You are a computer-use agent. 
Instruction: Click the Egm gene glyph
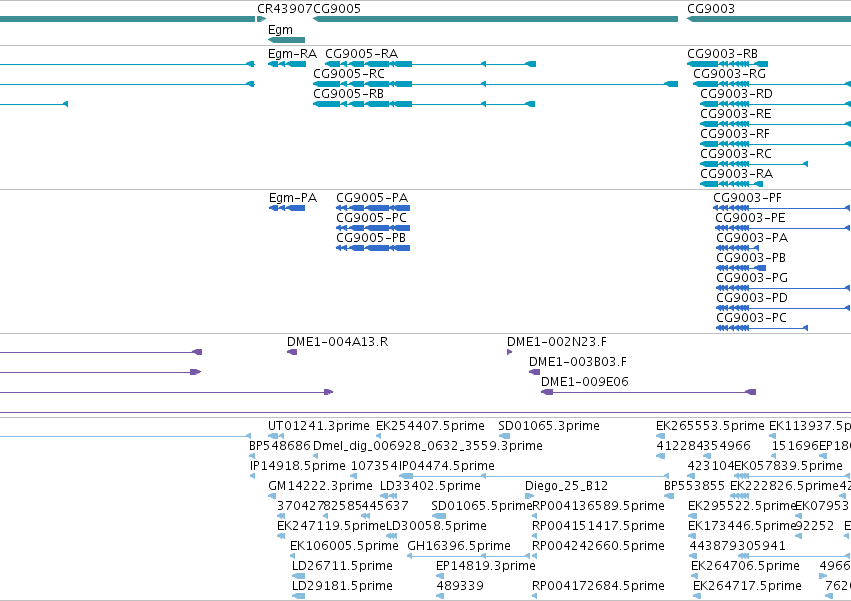pos(287,40)
